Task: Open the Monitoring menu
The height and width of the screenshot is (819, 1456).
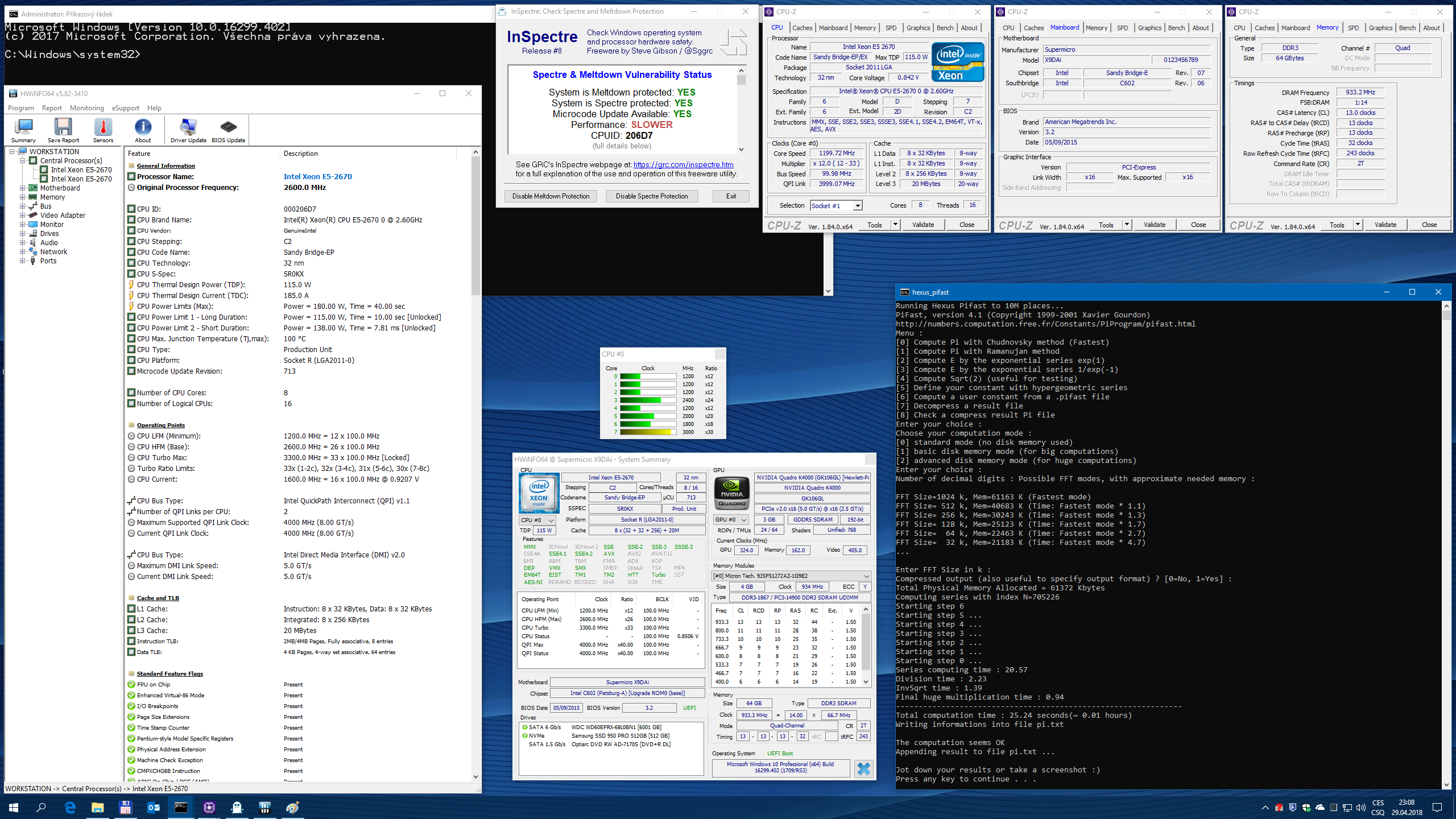Action: [86, 108]
